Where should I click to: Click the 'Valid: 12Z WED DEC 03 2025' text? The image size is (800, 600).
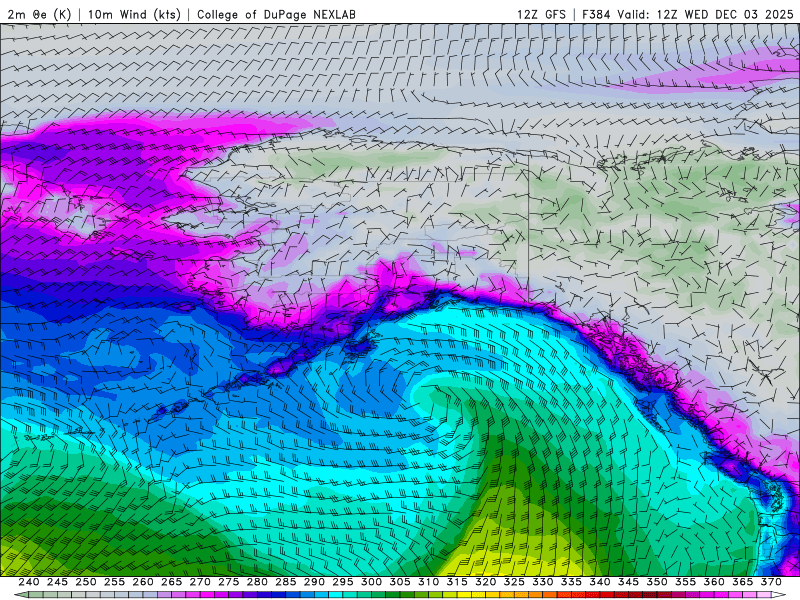pyautogui.click(x=705, y=14)
